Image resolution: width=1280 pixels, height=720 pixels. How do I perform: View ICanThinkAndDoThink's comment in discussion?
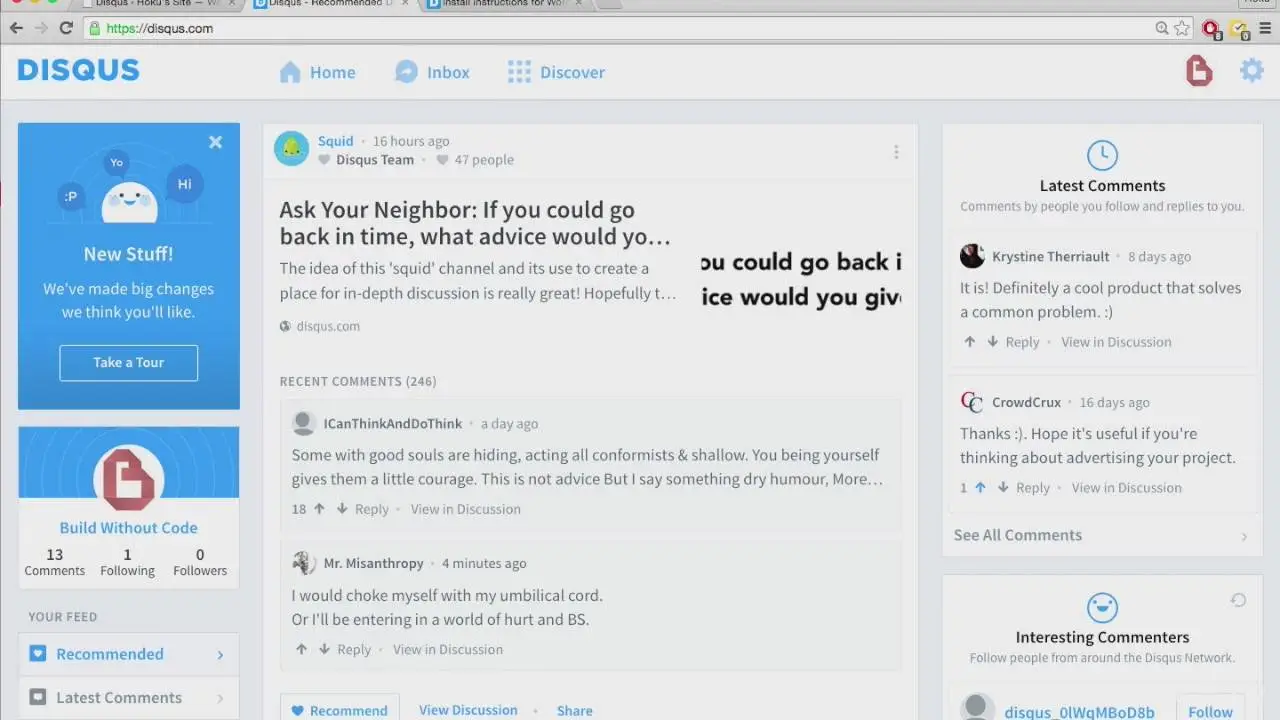(x=466, y=509)
